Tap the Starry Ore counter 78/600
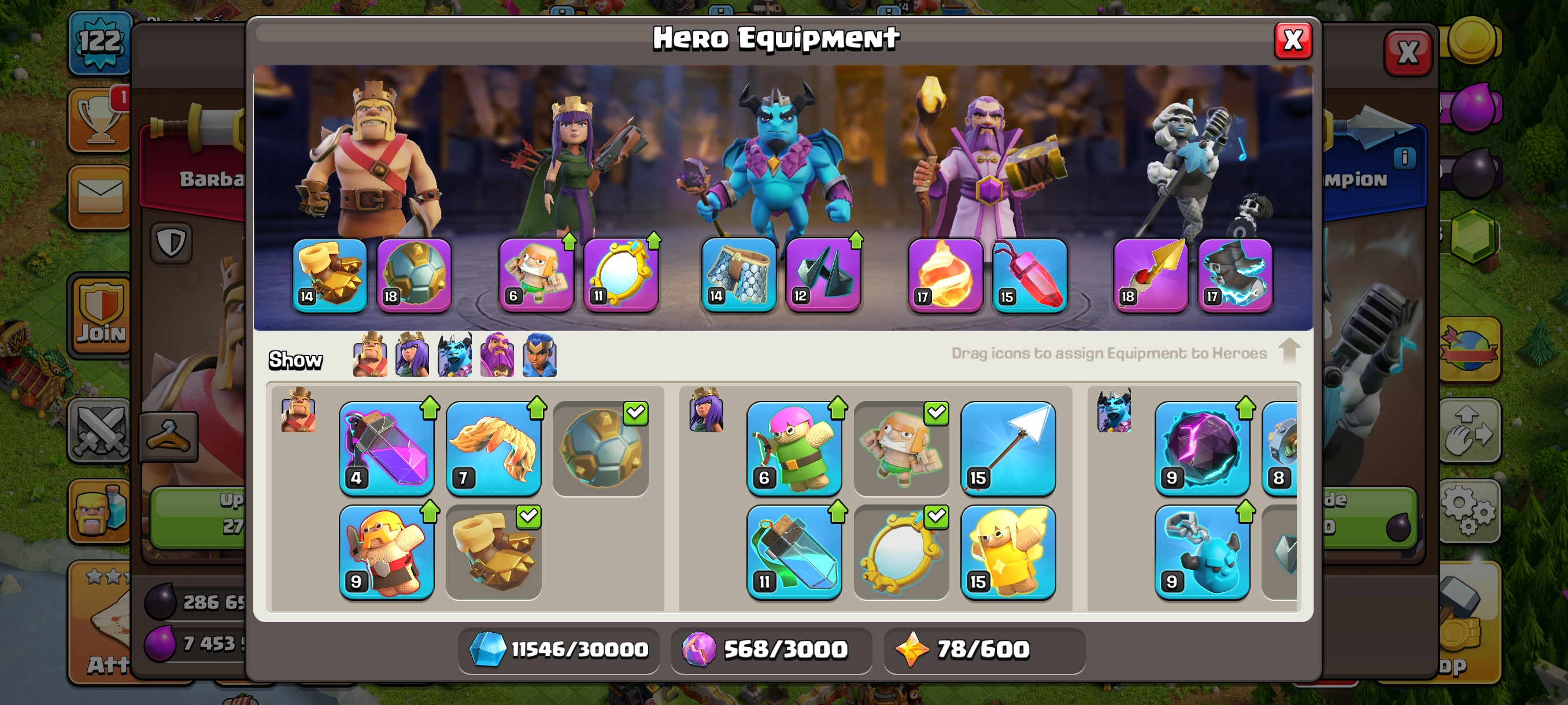Screen dimensions: 1568x705 983,649
